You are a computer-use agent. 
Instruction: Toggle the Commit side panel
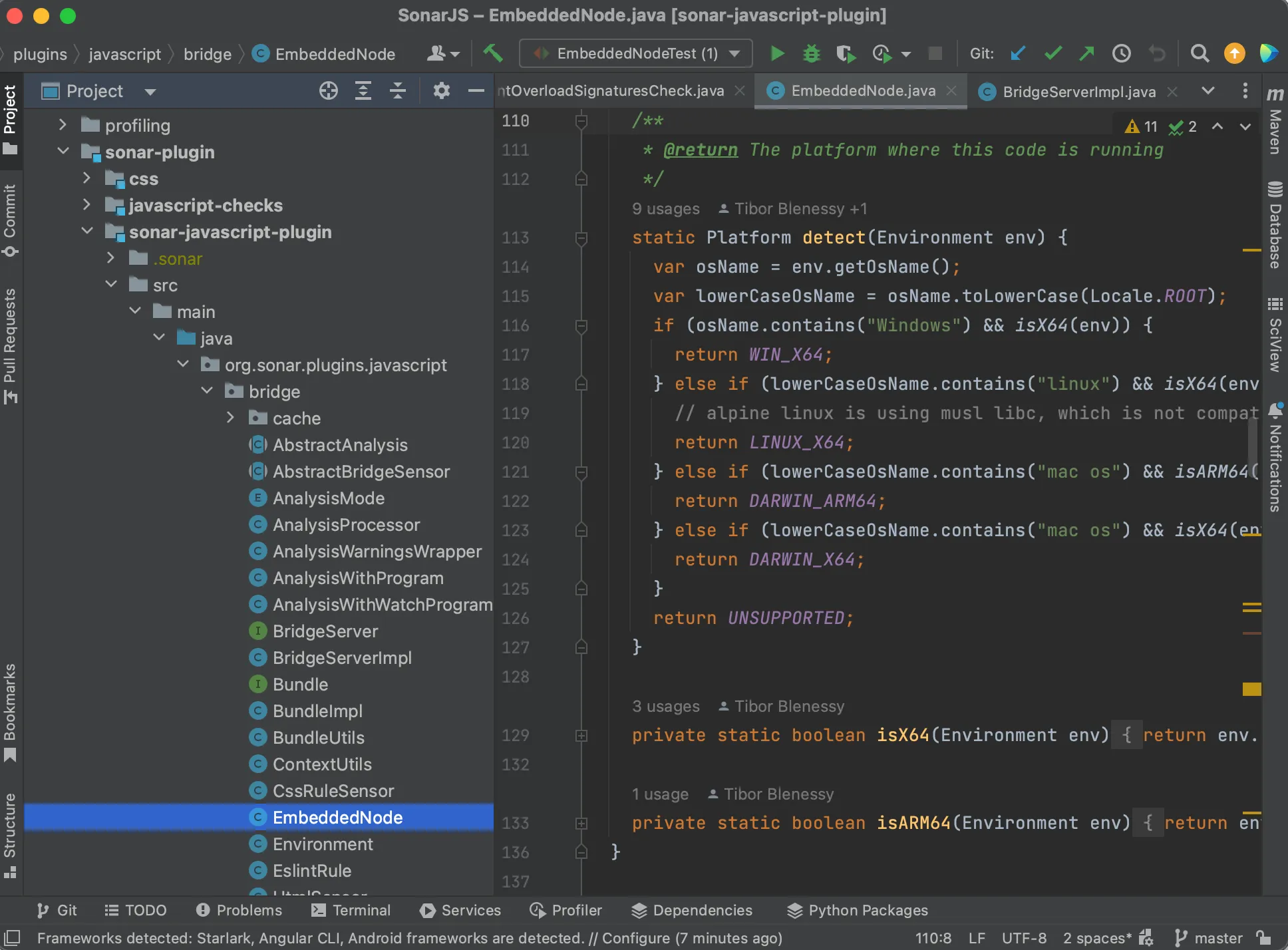[x=10, y=220]
